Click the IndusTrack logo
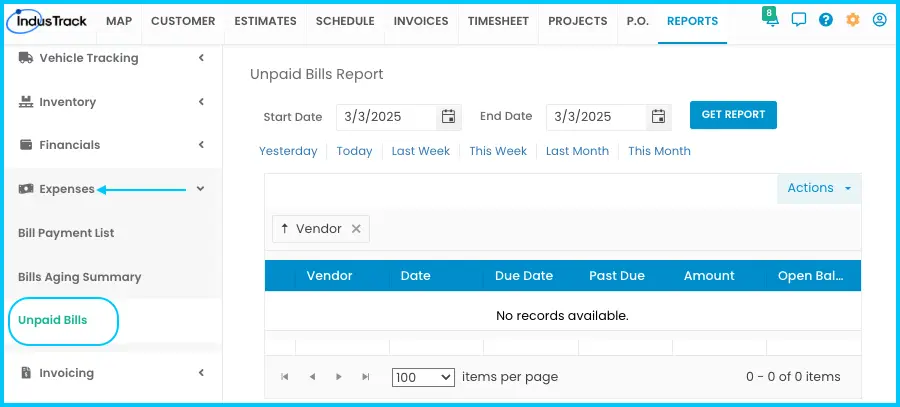The image size is (900, 407). 46,21
